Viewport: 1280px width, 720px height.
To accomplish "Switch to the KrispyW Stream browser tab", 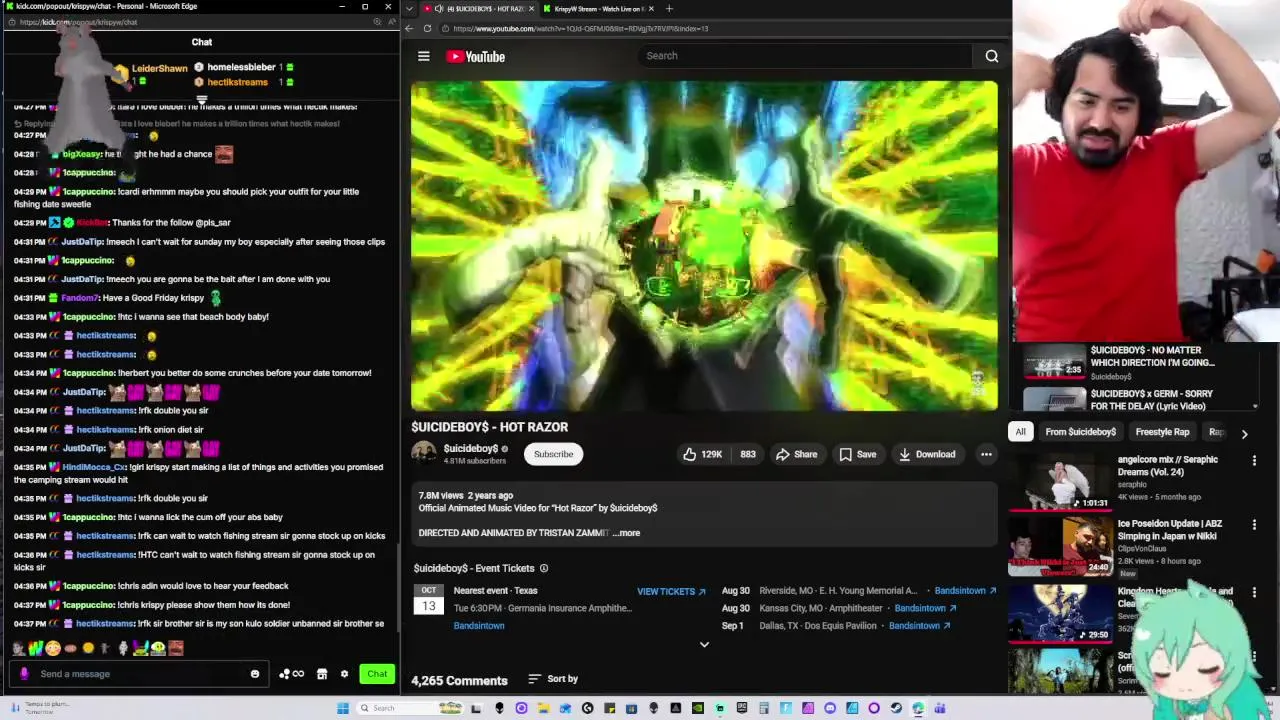I will coord(598,9).
